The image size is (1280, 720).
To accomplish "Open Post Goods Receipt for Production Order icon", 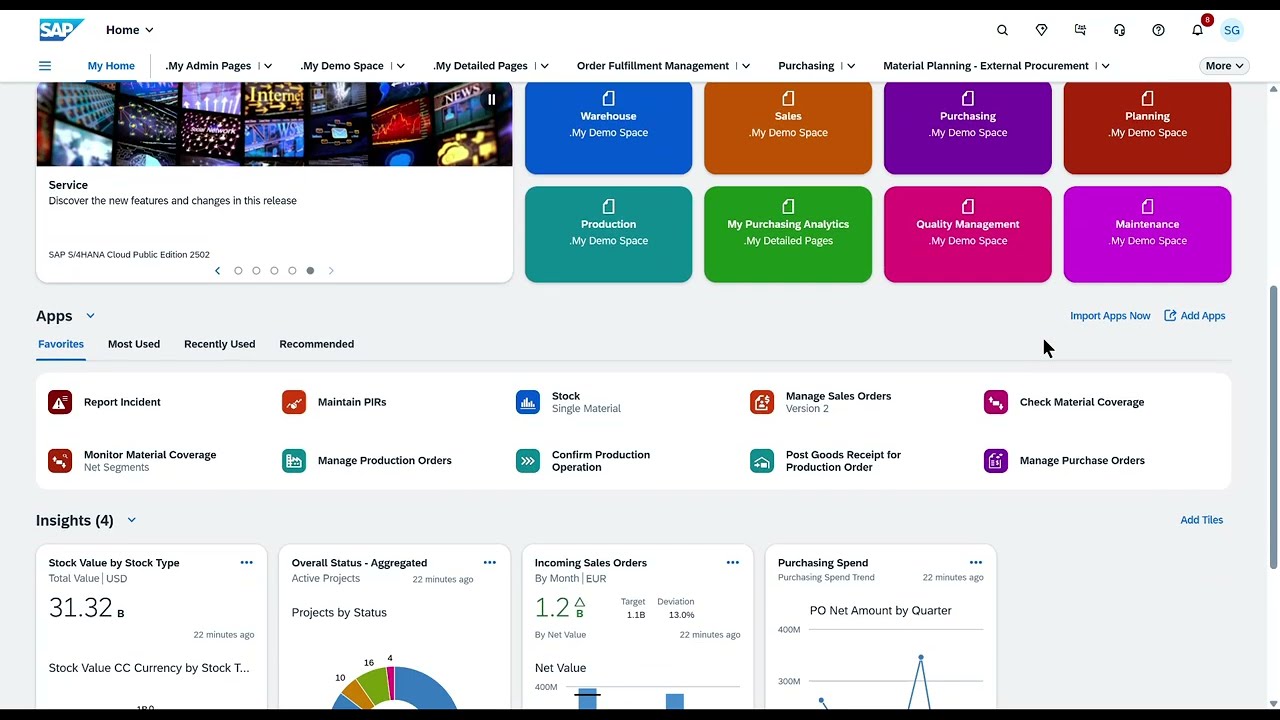I will (762, 461).
